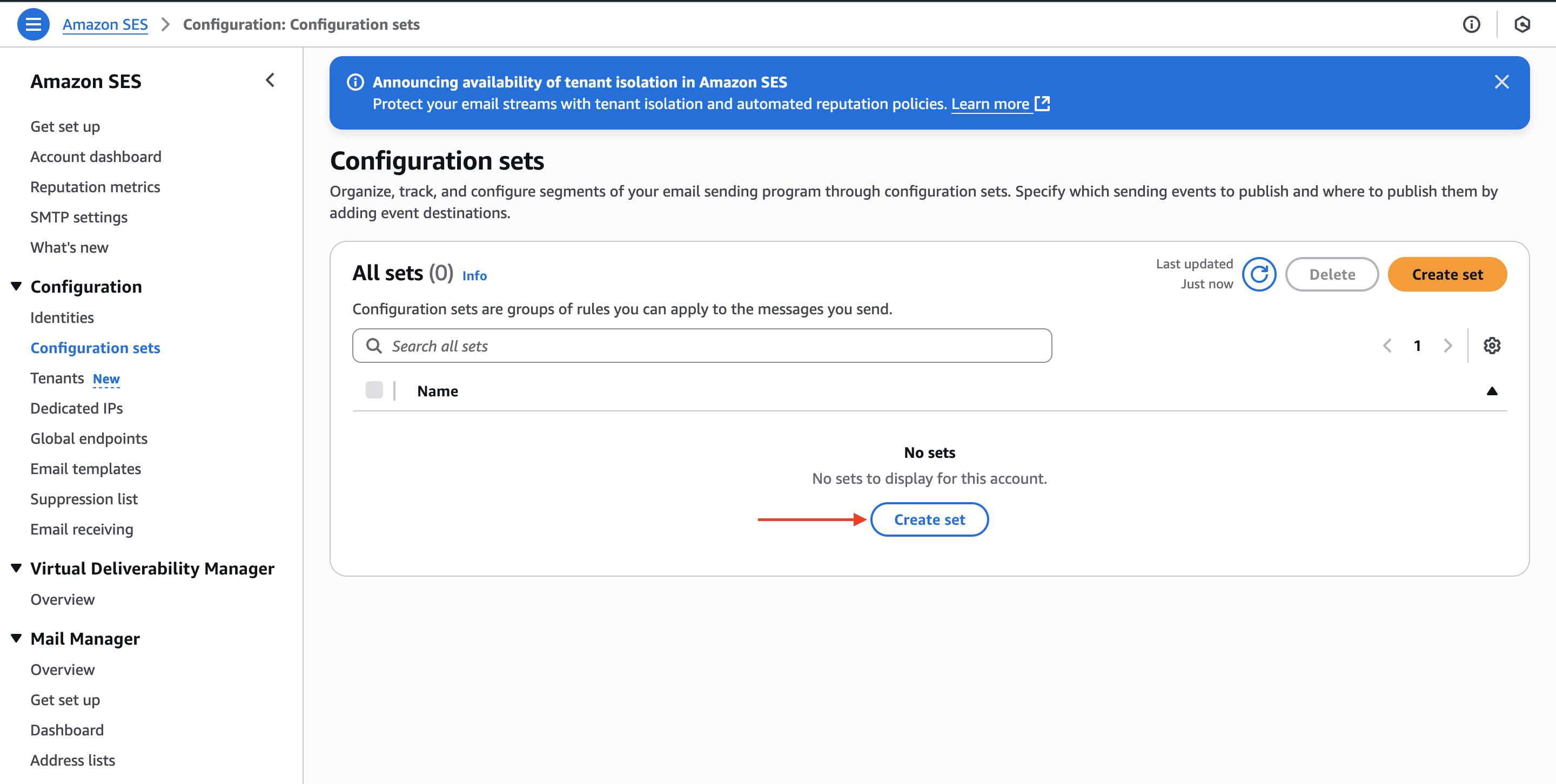Image resolution: width=1556 pixels, height=784 pixels.
Task: Open Identities in the sidebar
Action: (x=62, y=317)
